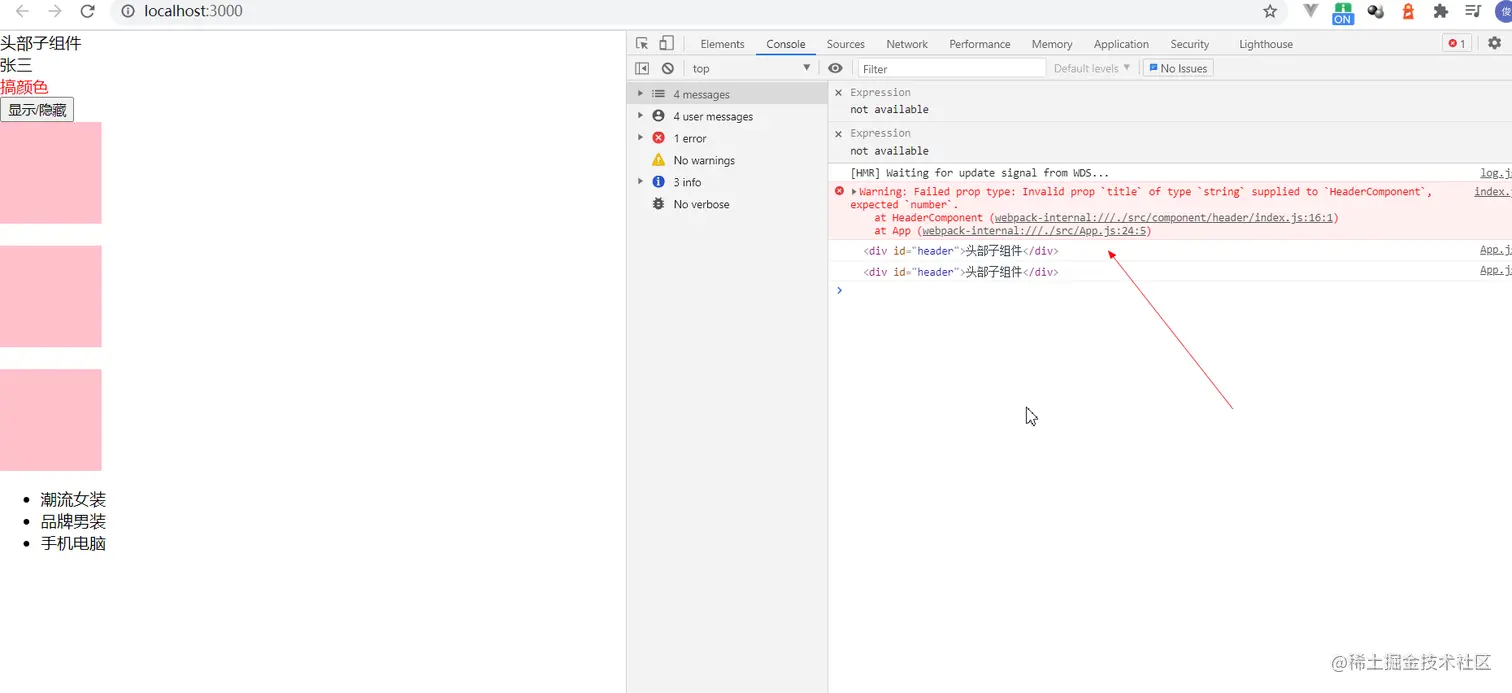Open the Sources tab

[845, 44]
